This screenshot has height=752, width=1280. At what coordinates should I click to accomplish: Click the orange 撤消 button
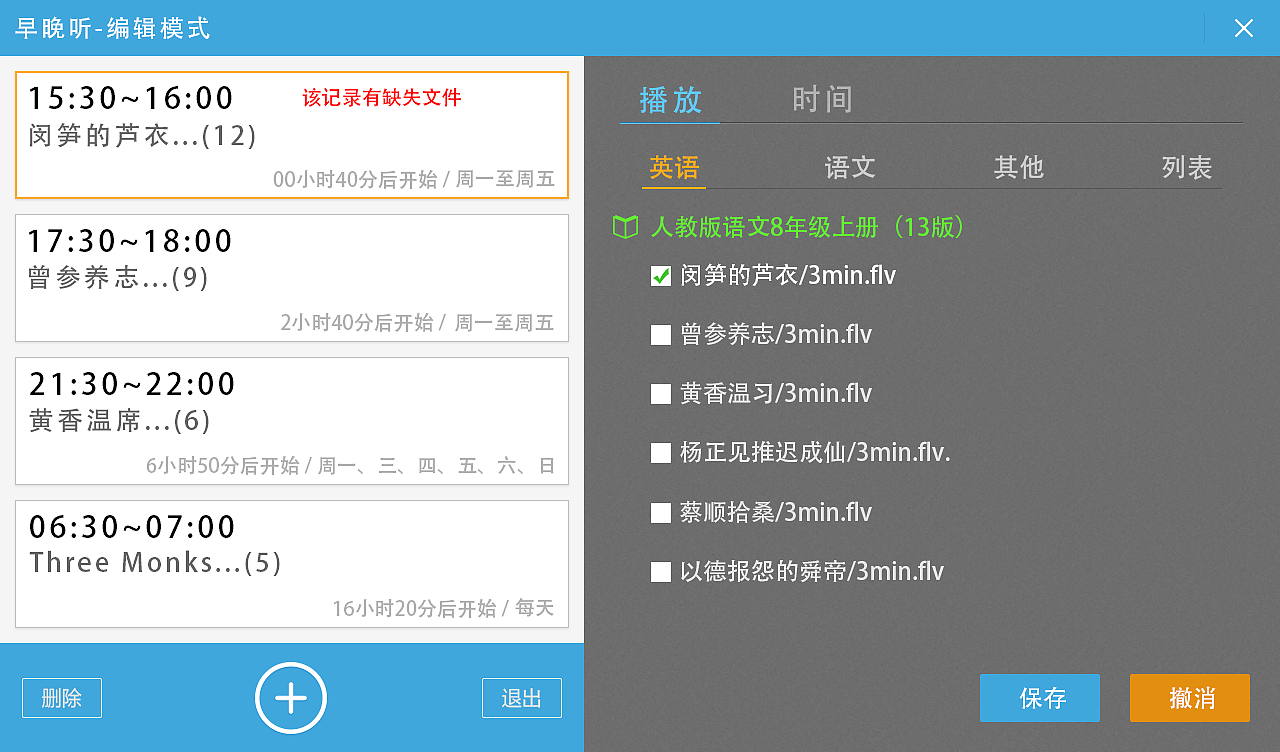click(x=1190, y=698)
